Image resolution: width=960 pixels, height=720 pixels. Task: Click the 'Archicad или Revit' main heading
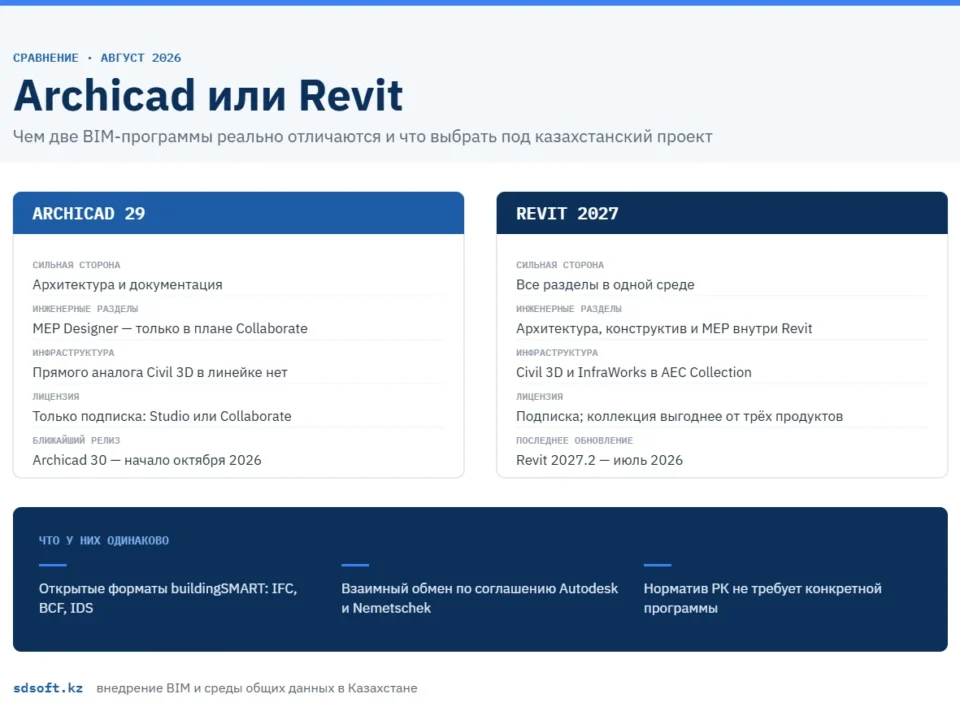tap(208, 96)
